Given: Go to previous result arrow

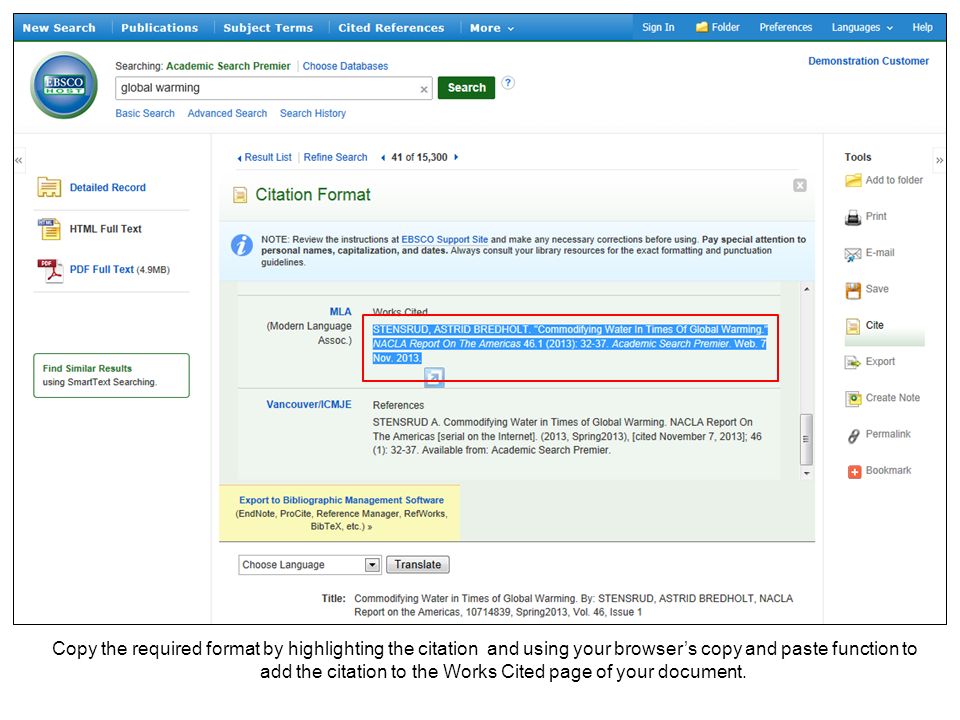Looking at the screenshot, I should [x=383, y=157].
